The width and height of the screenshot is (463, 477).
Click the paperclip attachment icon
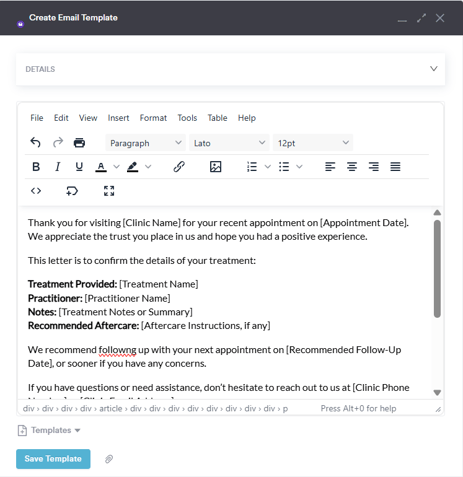pos(109,459)
